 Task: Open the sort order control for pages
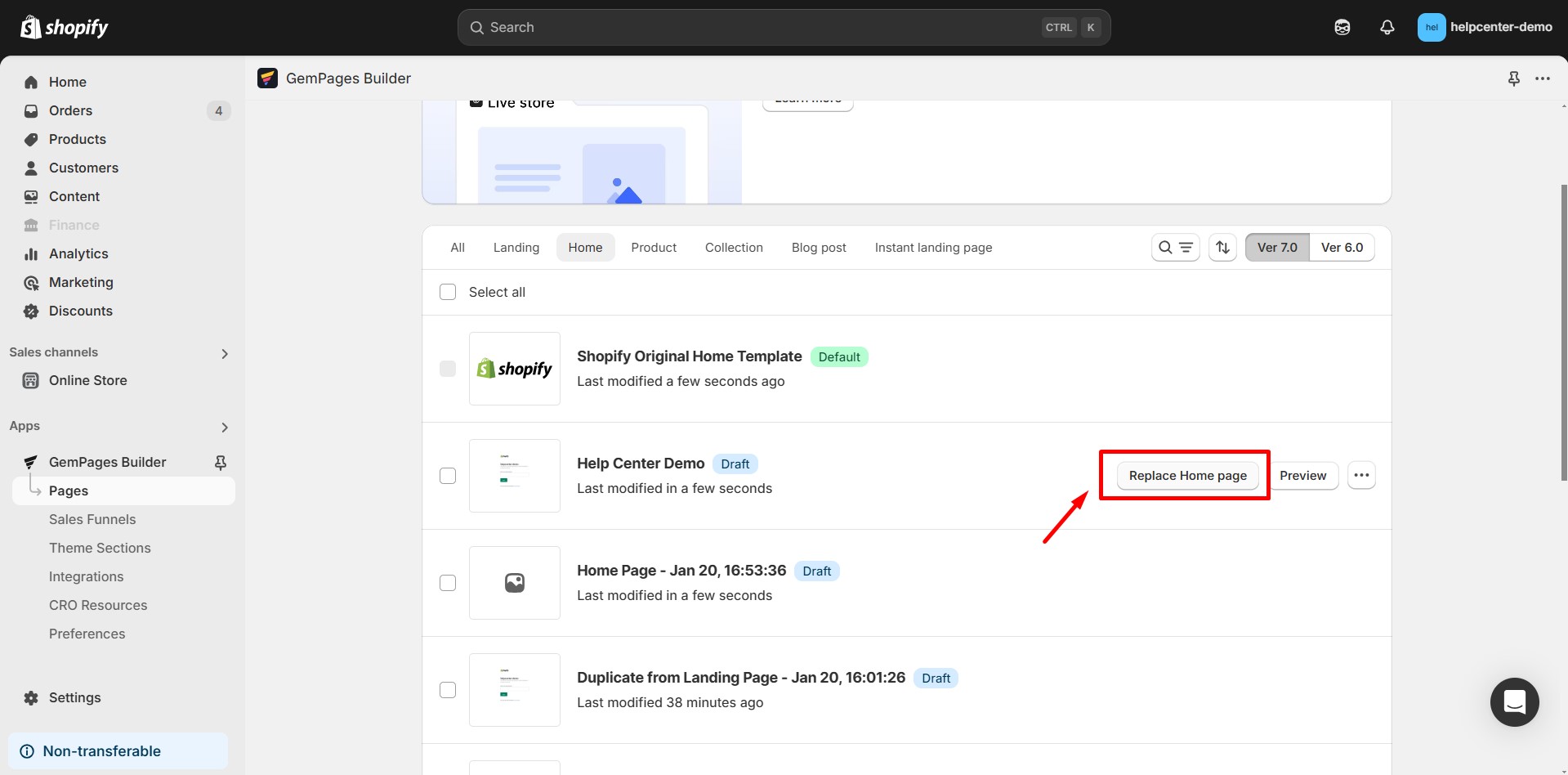(x=1222, y=247)
